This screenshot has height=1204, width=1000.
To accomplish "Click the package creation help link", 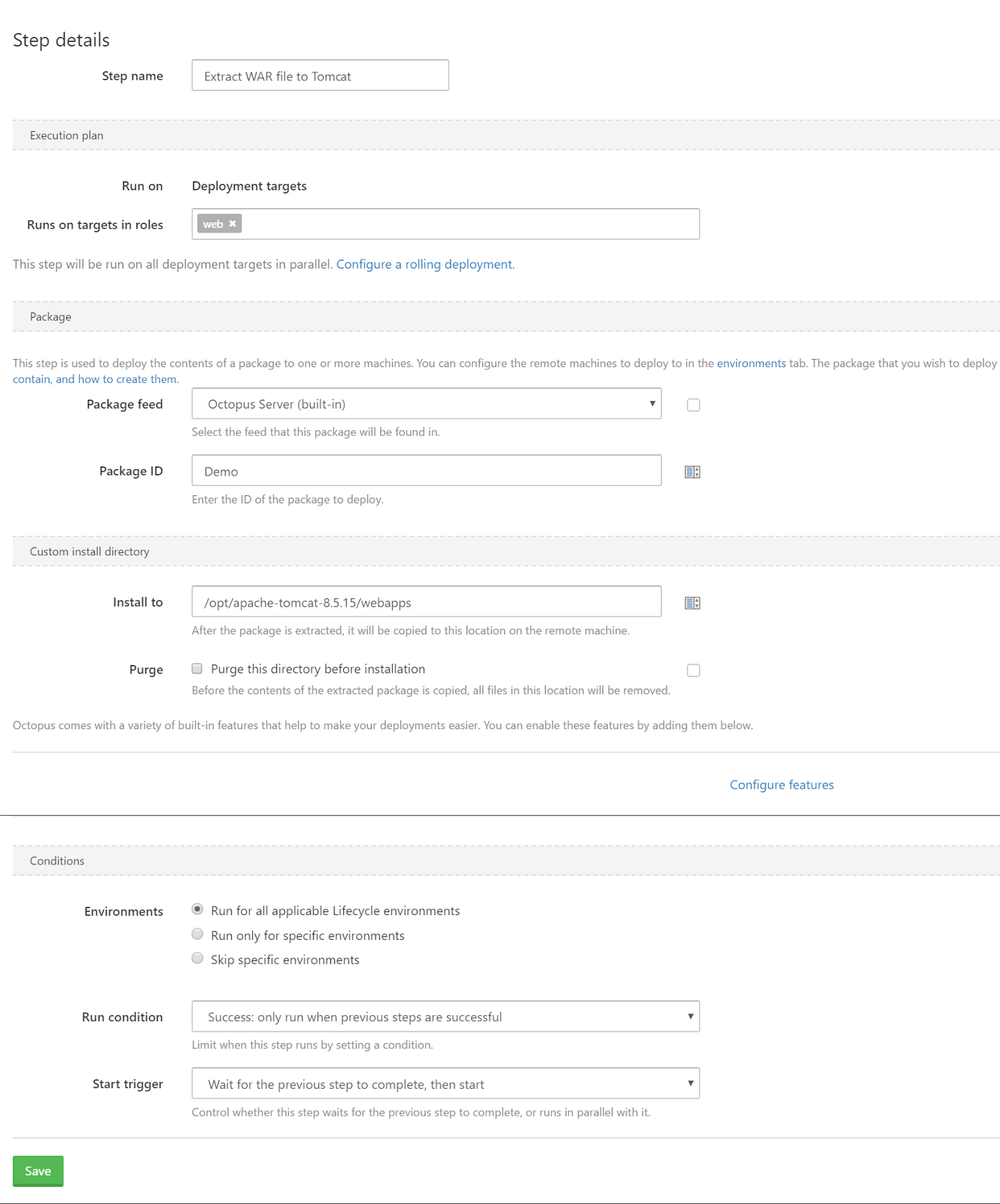I will coord(95,379).
